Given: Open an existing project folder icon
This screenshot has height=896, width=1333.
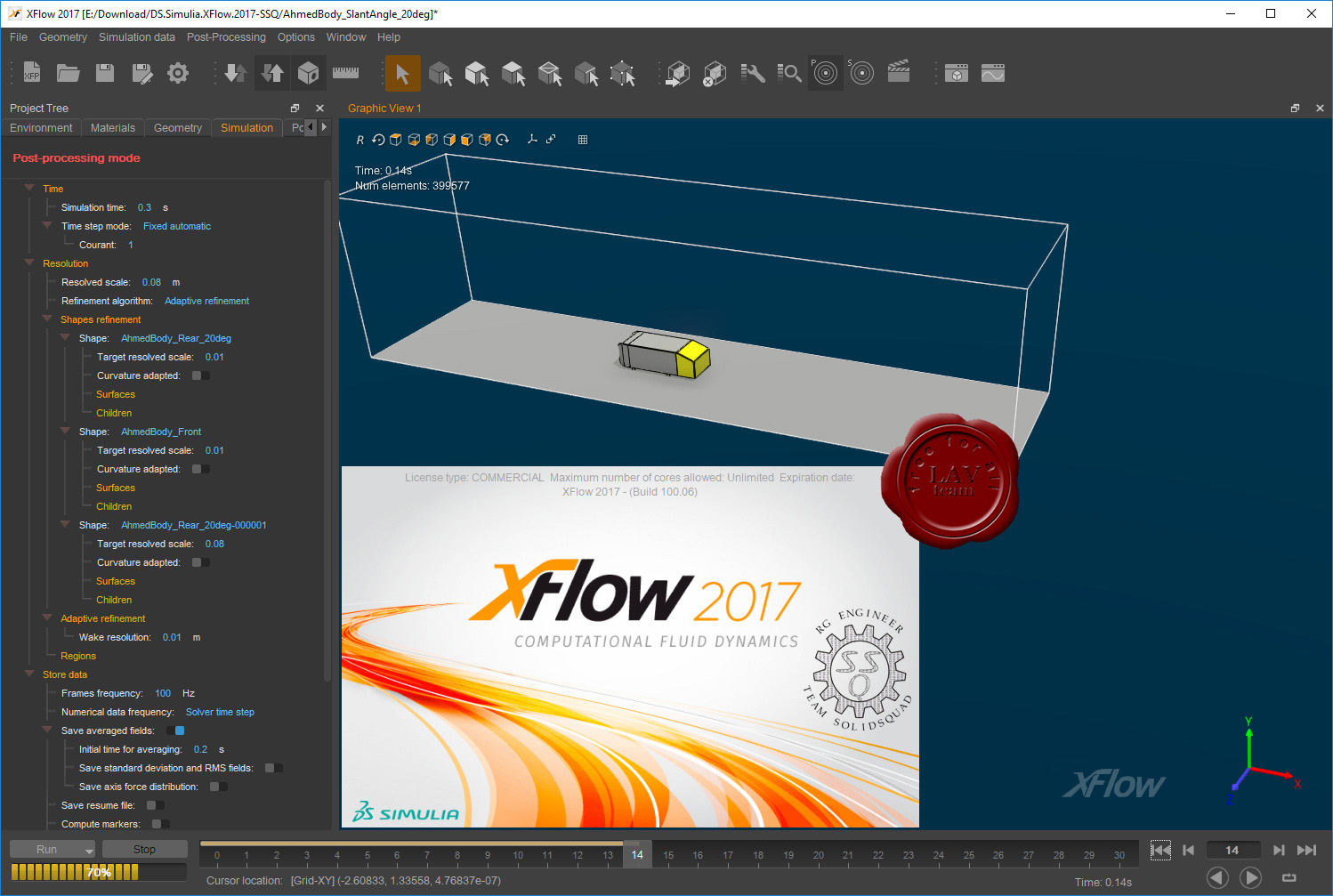Looking at the screenshot, I should coord(69,73).
